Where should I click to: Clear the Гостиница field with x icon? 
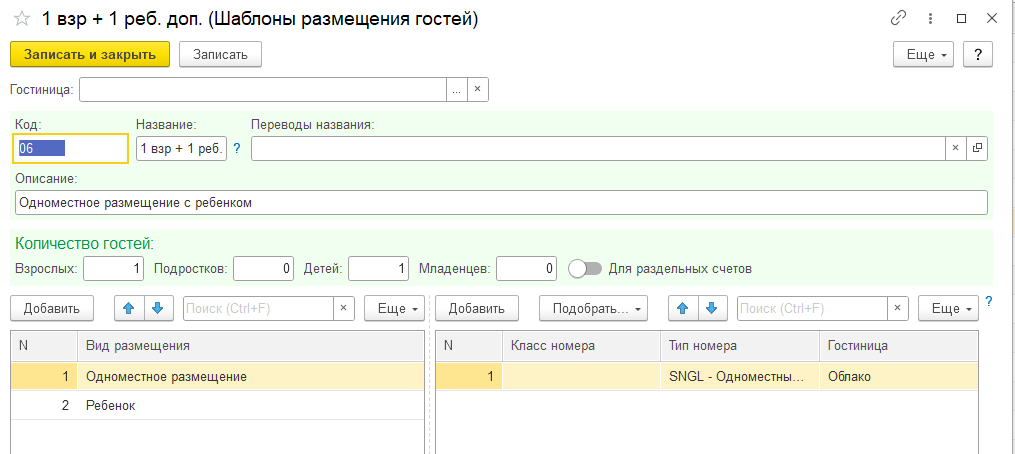coord(477,89)
